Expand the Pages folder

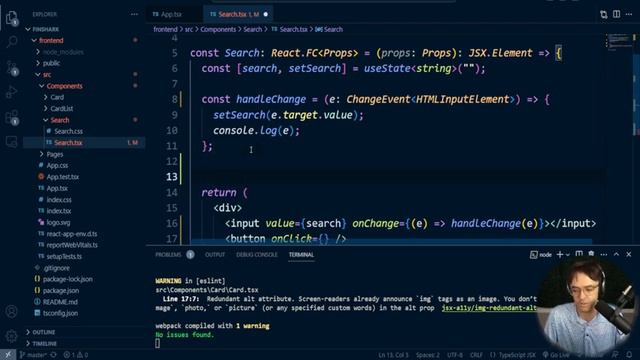point(55,154)
